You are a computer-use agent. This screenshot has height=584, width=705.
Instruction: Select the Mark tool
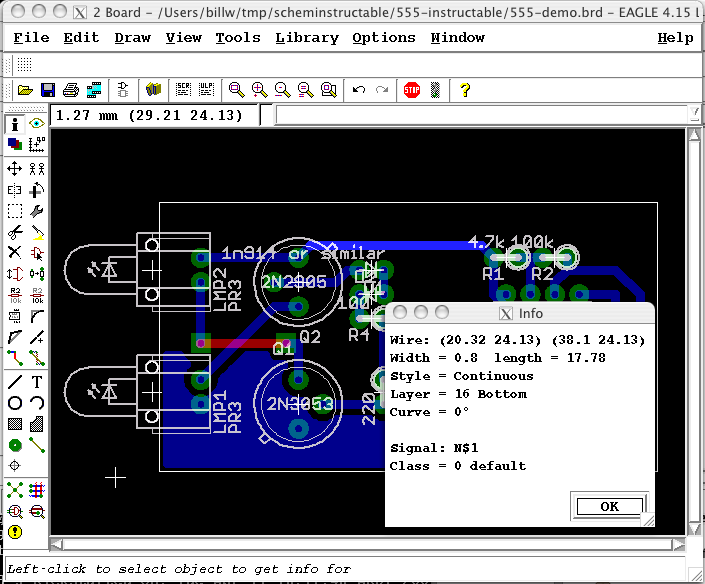coord(36,144)
